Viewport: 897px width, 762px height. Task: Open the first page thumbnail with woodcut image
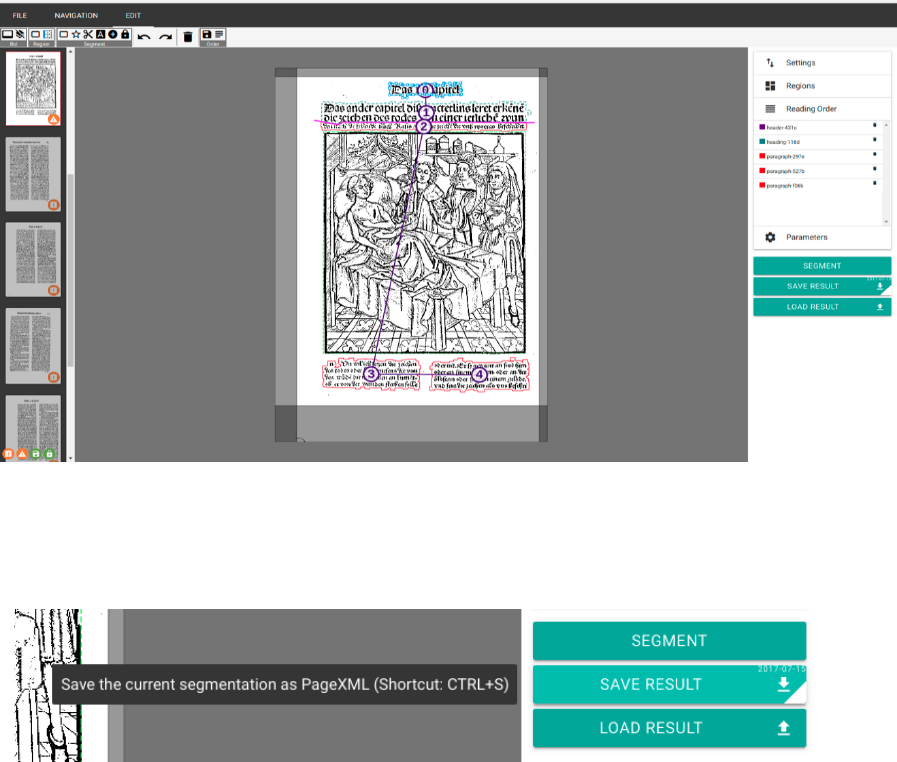tap(33, 89)
